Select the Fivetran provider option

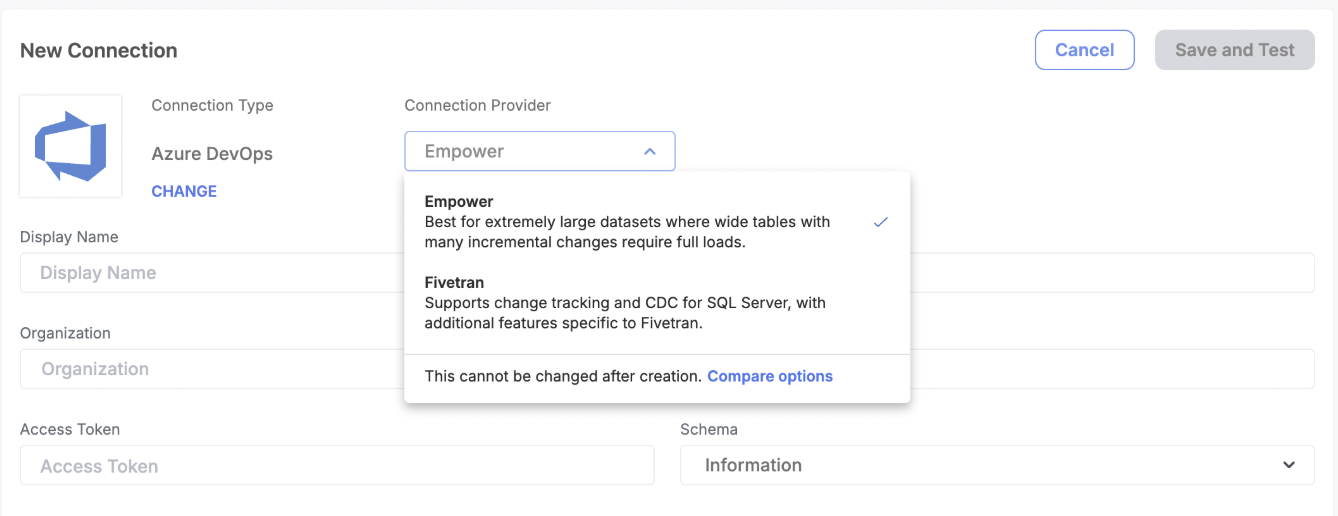(x=656, y=303)
